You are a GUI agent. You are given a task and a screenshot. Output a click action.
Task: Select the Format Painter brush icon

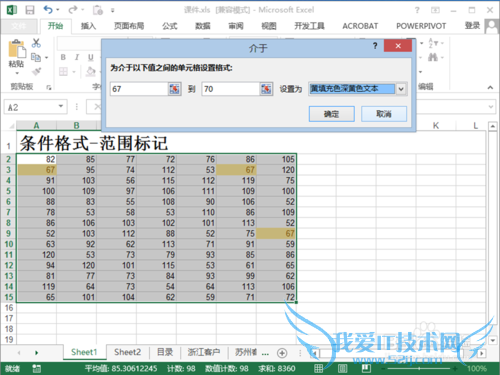(x=36, y=71)
